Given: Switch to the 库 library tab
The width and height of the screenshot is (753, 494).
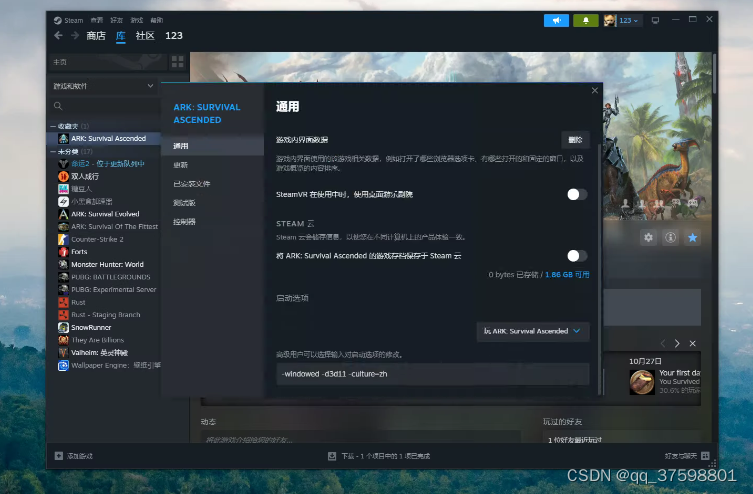Looking at the screenshot, I should pyautogui.click(x=121, y=36).
